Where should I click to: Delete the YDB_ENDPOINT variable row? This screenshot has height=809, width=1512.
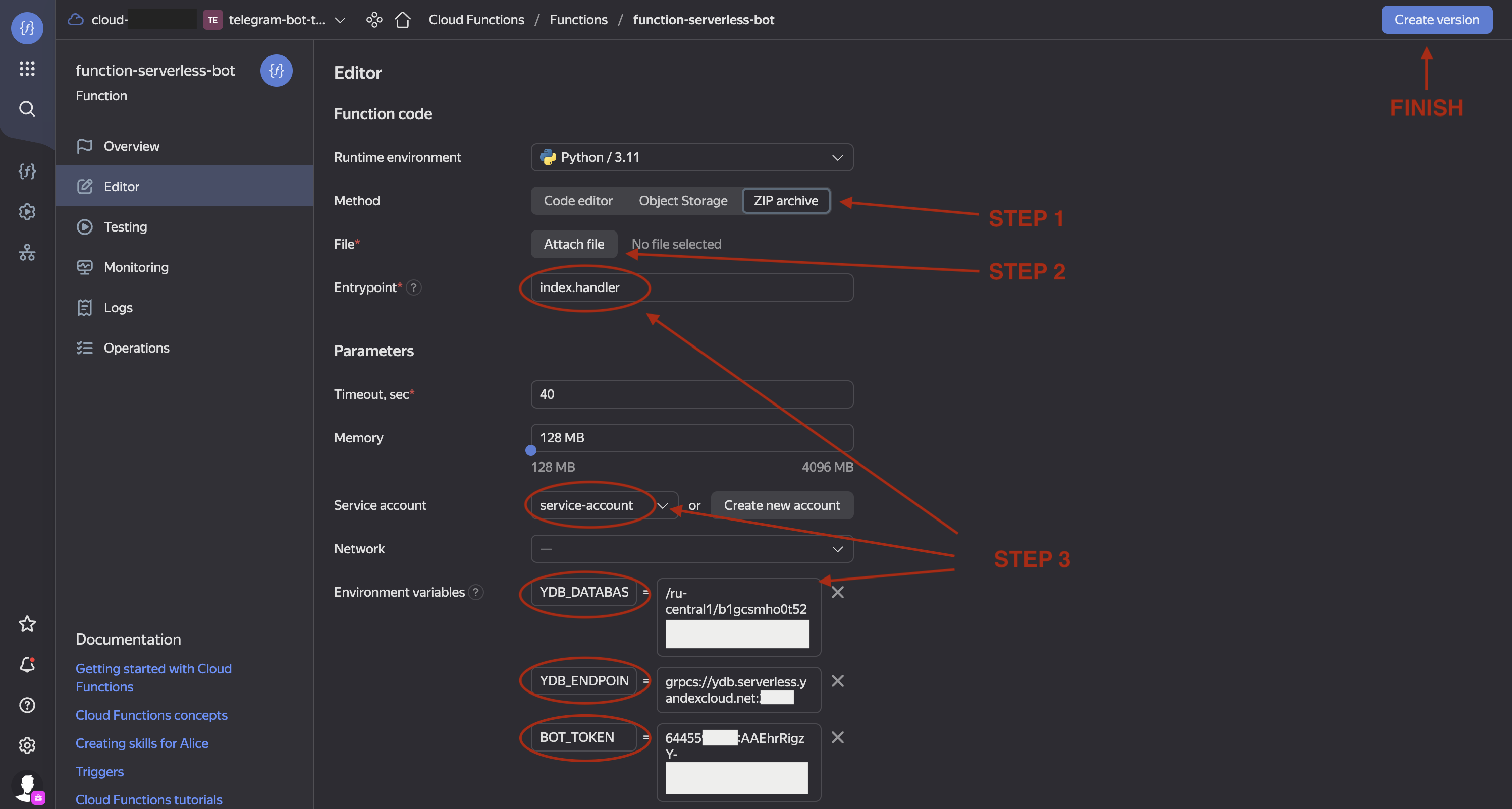[x=838, y=680]
